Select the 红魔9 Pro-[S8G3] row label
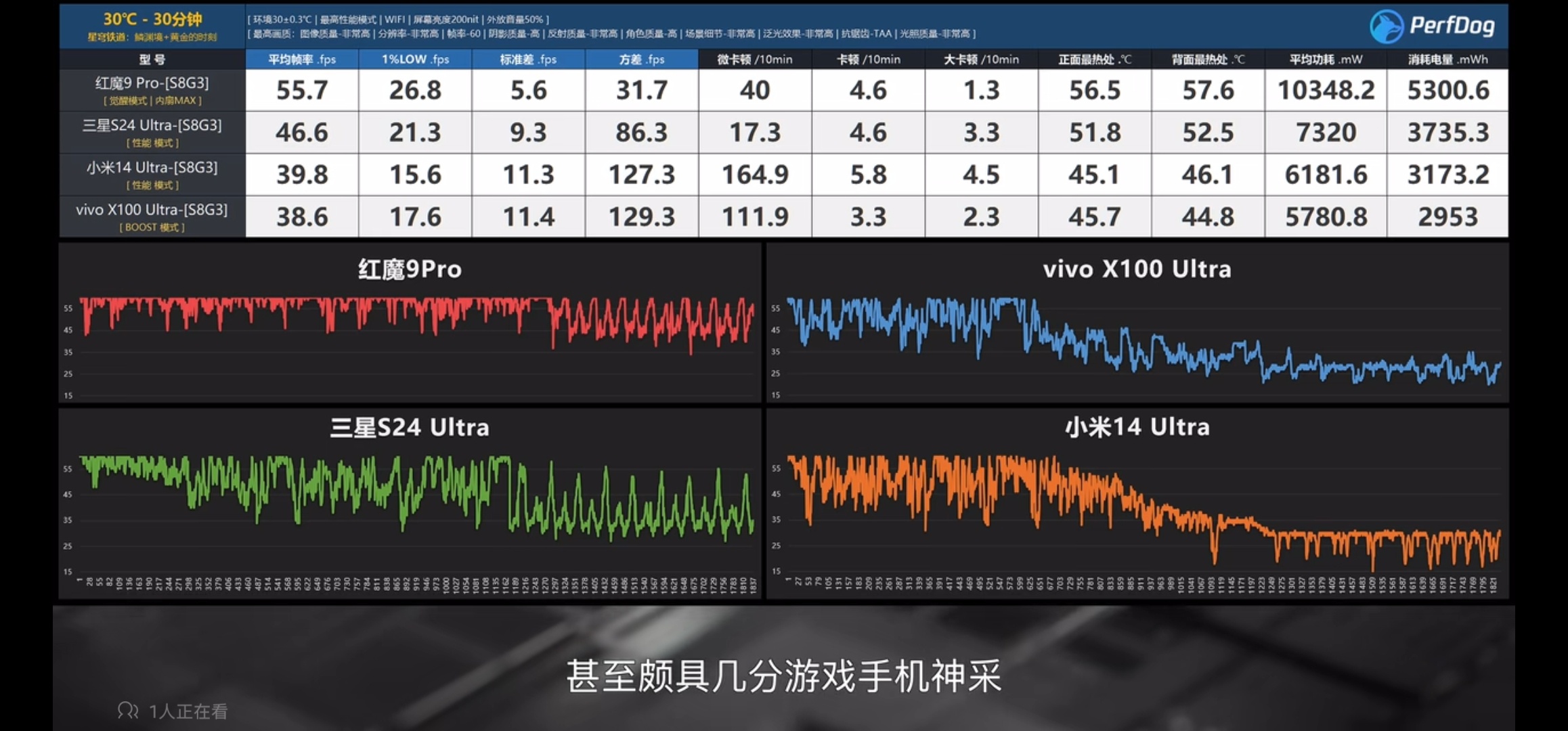 tap(152, 83)
